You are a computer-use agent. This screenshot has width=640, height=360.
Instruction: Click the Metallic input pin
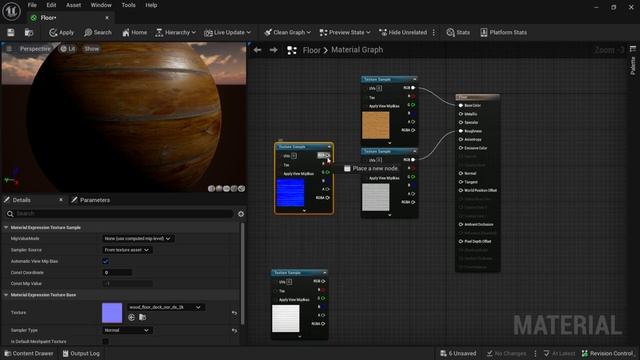[x=461, y=114]
